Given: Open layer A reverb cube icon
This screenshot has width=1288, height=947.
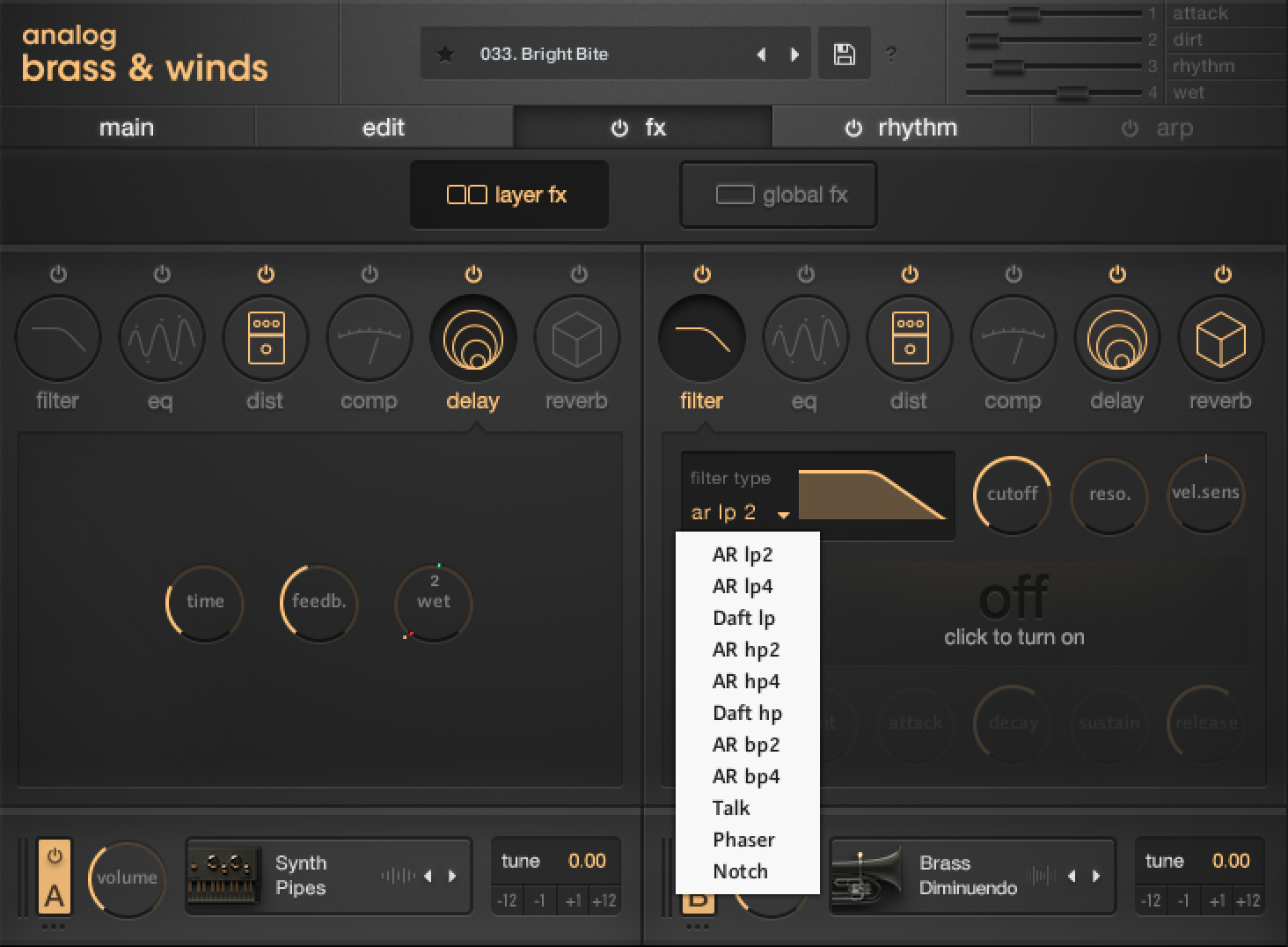Looking at the screenshot, I should pos(576,338).
